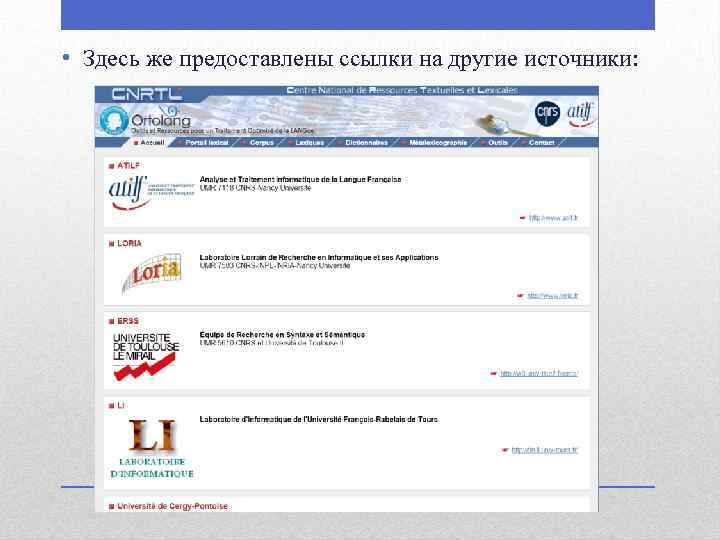
Task: Click the ATILF section heading
Action: tap(128, 165)
